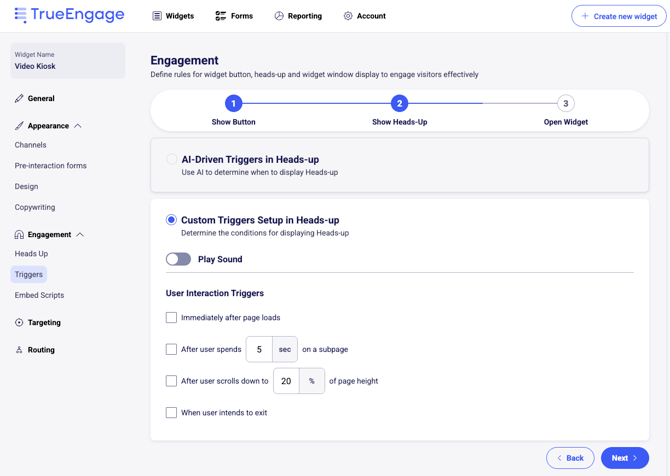
Task: Open Pre-interaction forms in sidebar
Action: pos(50,166)
